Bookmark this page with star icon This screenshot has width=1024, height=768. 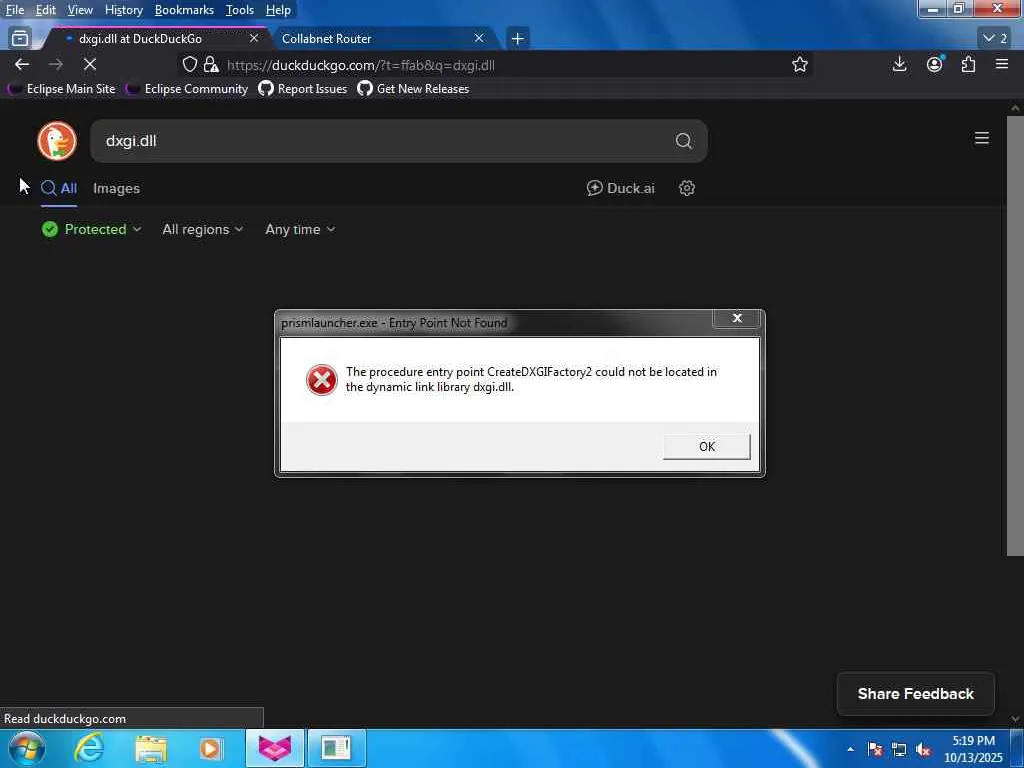(799, 64)
